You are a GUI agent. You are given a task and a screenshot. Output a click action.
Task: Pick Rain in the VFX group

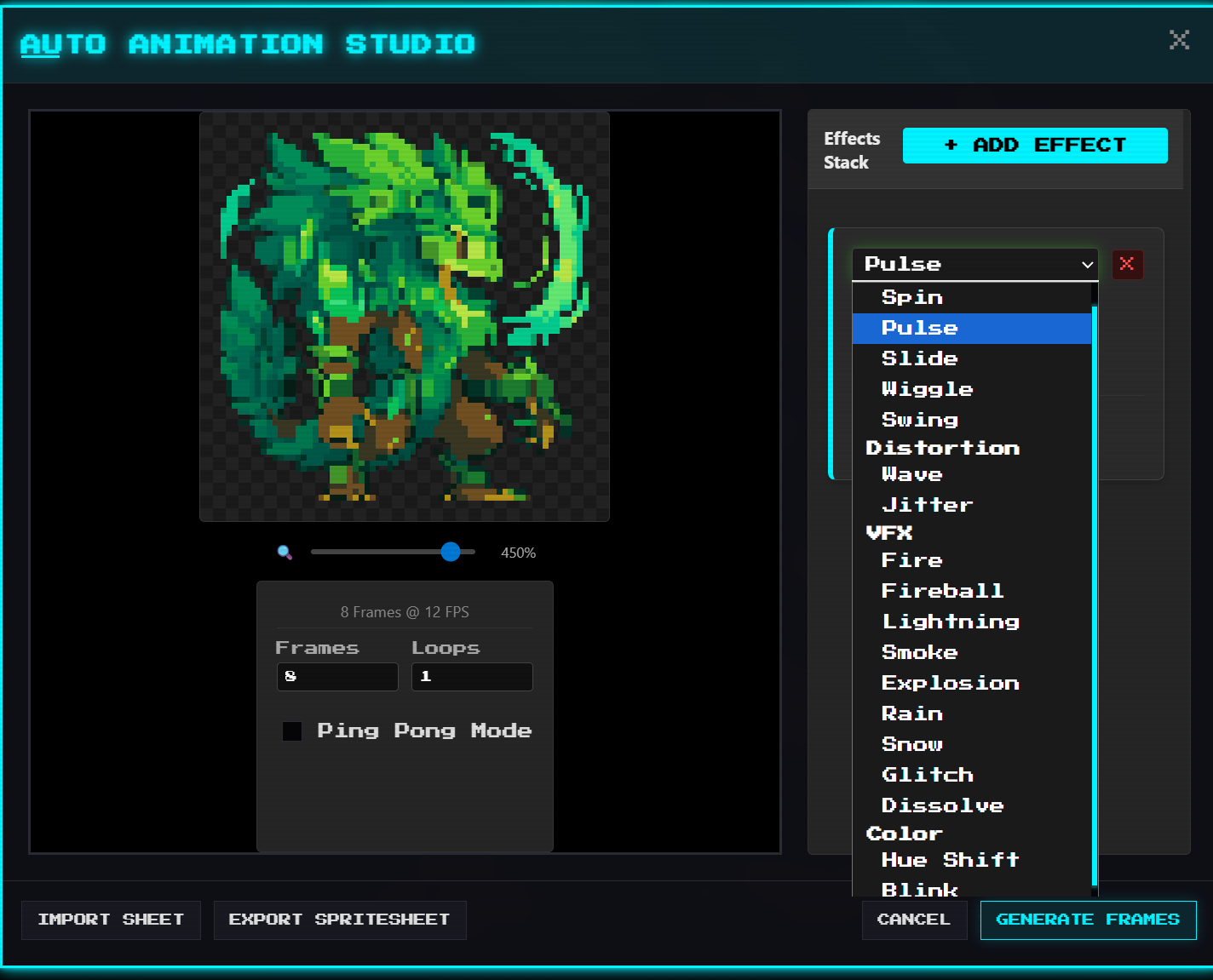(x=972, y=714)
